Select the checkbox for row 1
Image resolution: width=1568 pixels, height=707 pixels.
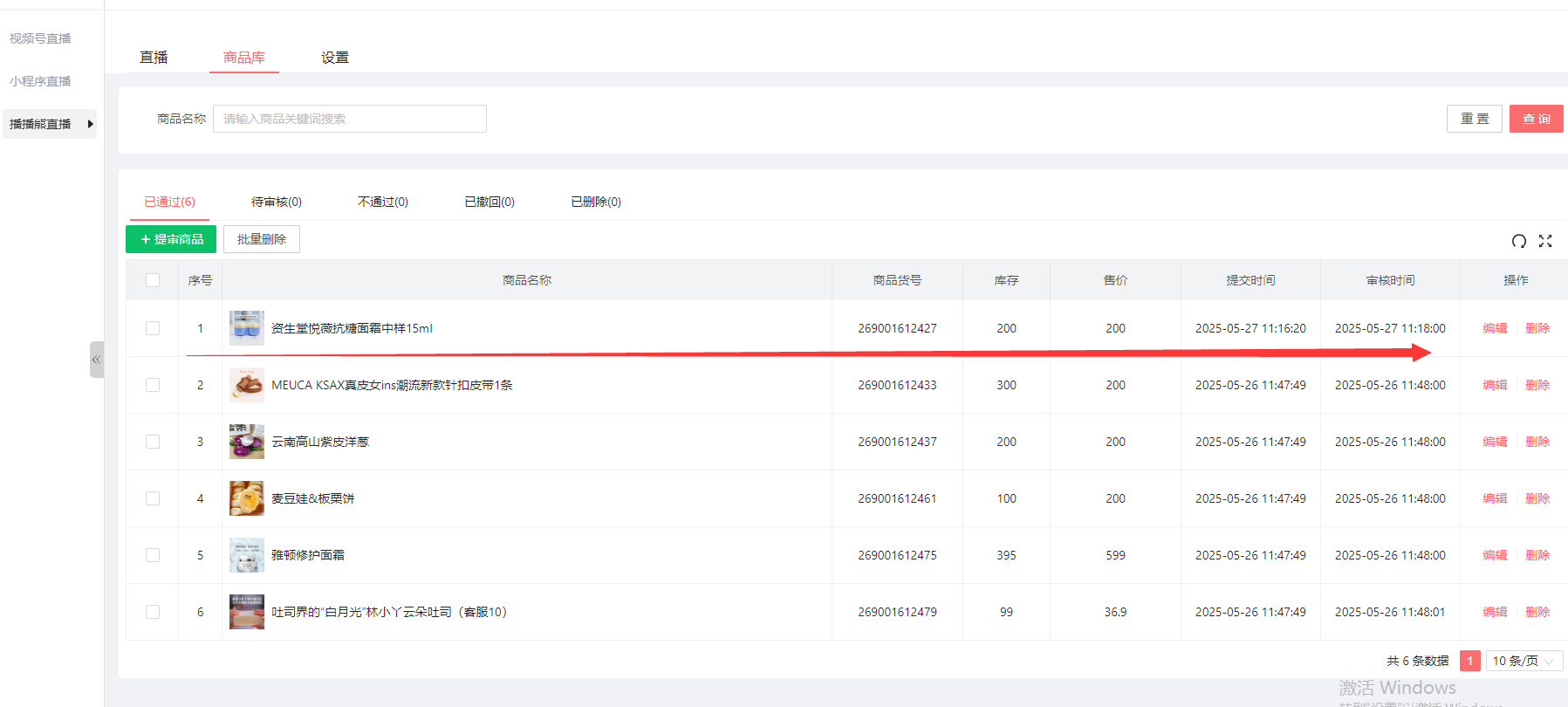153,328
